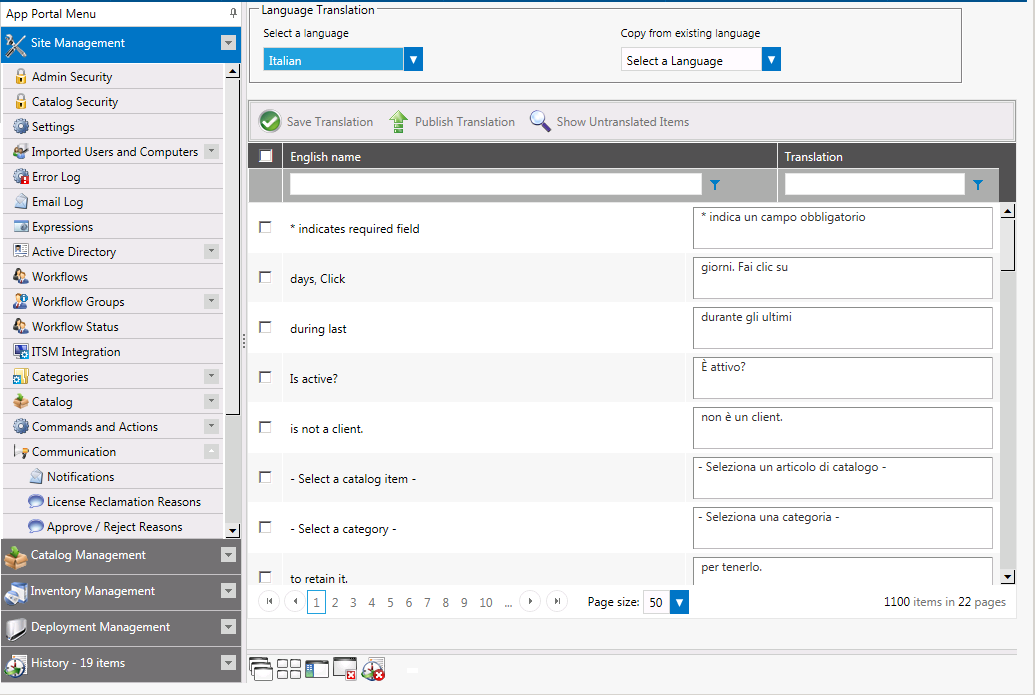Click the filter funnel icon in English name column
This screenshot has height=695, width=1035.
[714, 184]
